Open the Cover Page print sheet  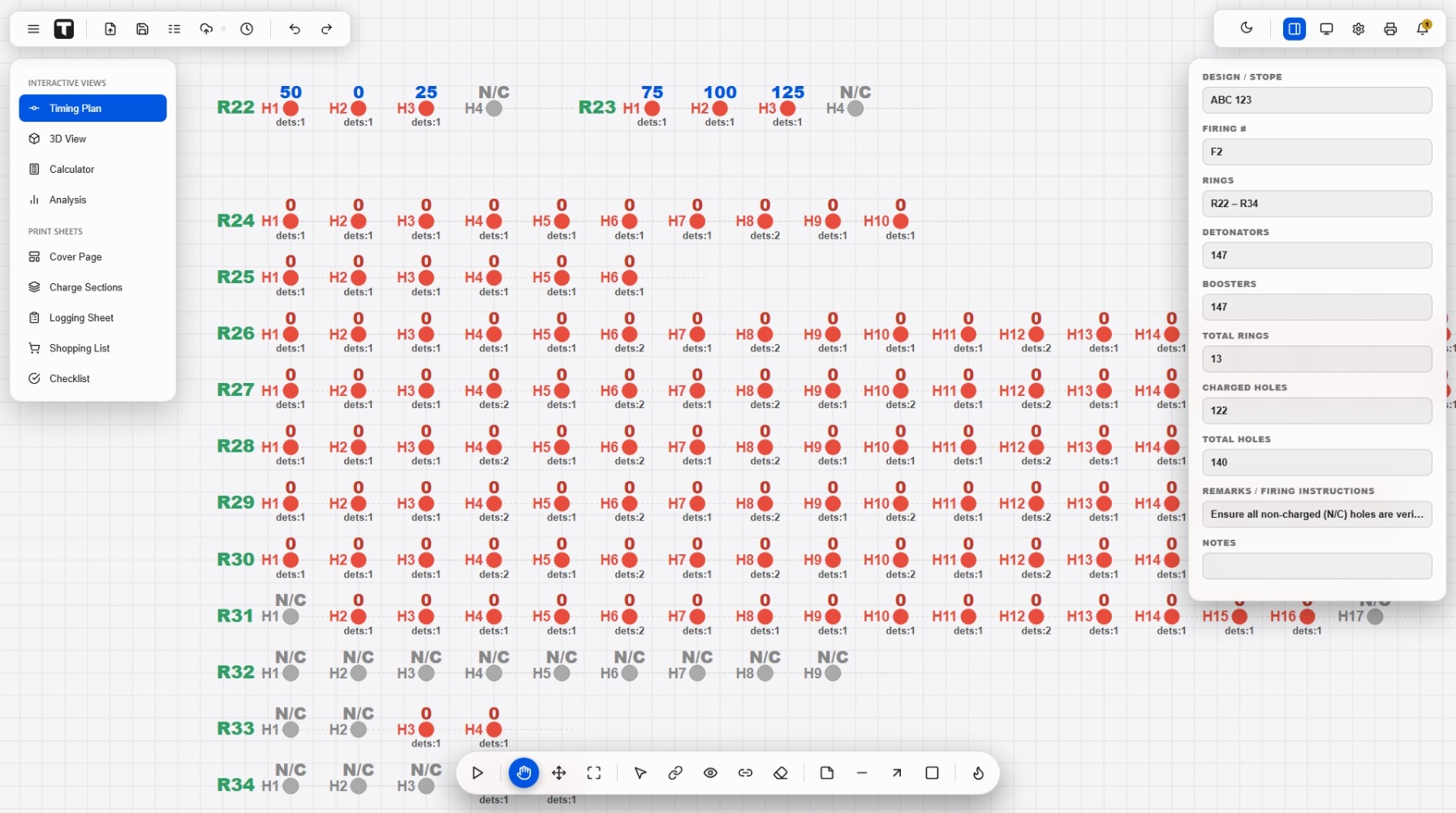pyautogui.click(x=93, y=257)
